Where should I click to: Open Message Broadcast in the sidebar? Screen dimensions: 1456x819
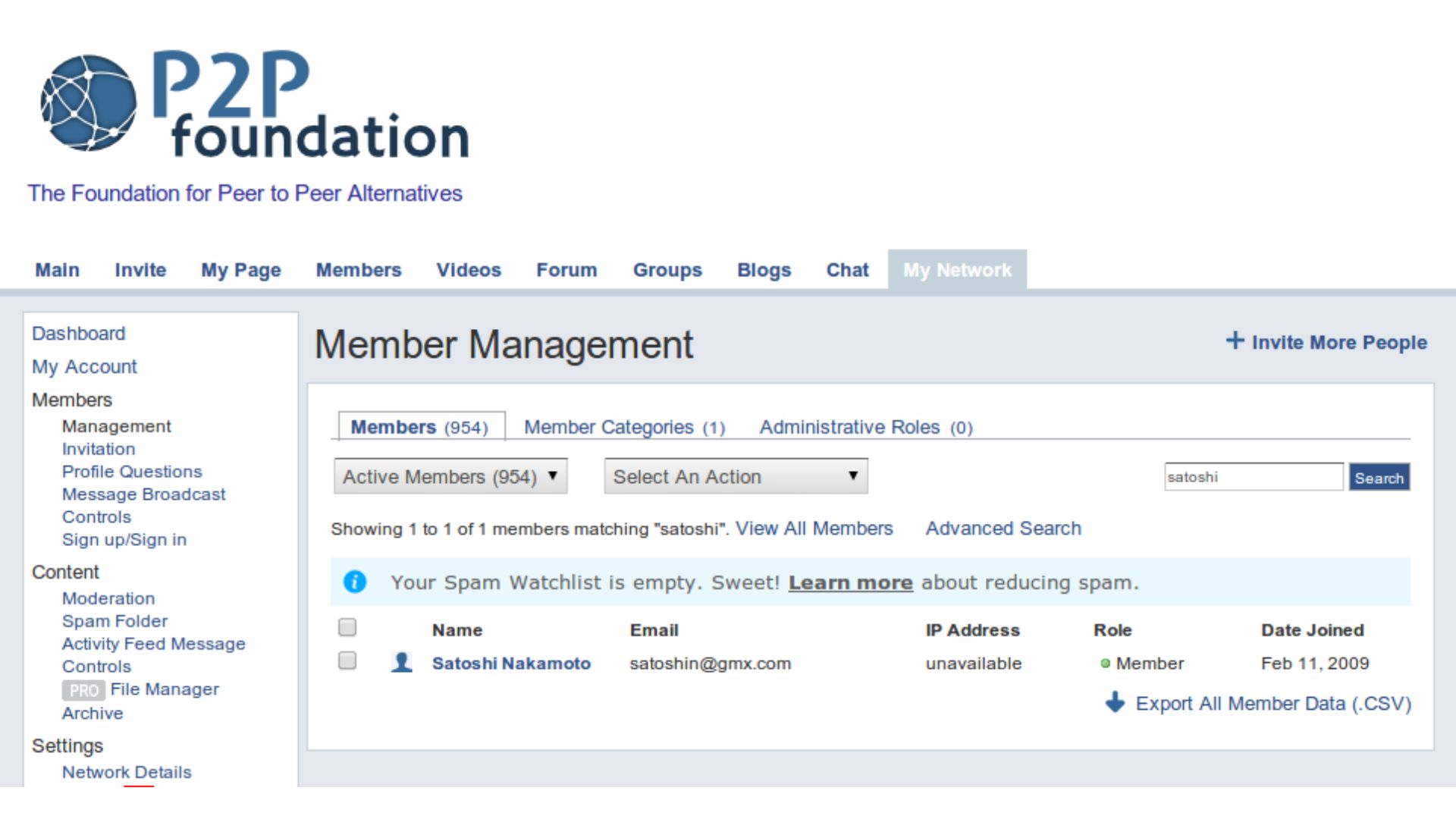[143, 494]
